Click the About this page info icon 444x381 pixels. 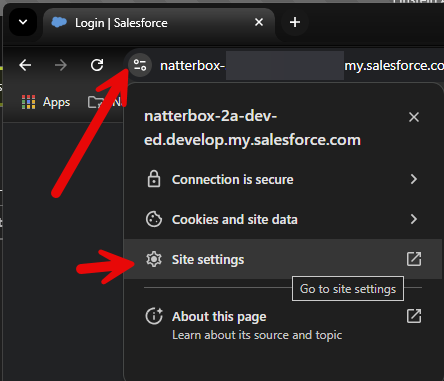click(154, 316)
